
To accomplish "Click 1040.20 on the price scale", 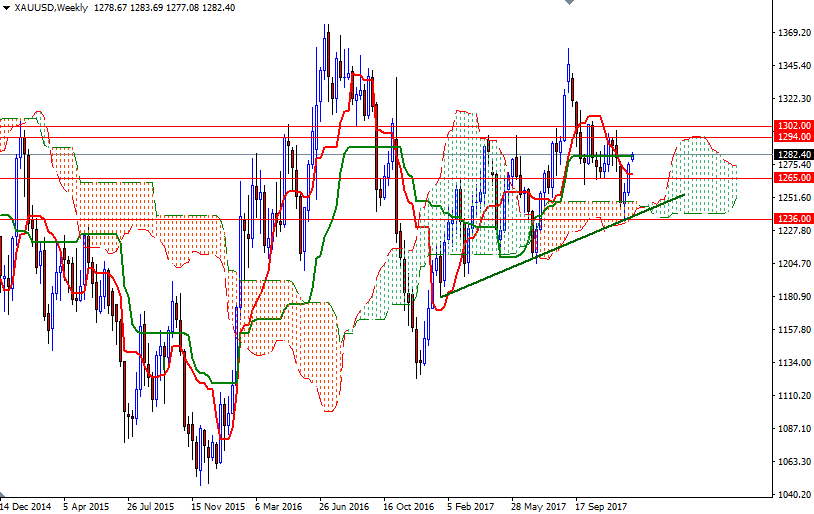I will [x=793, y=495].
